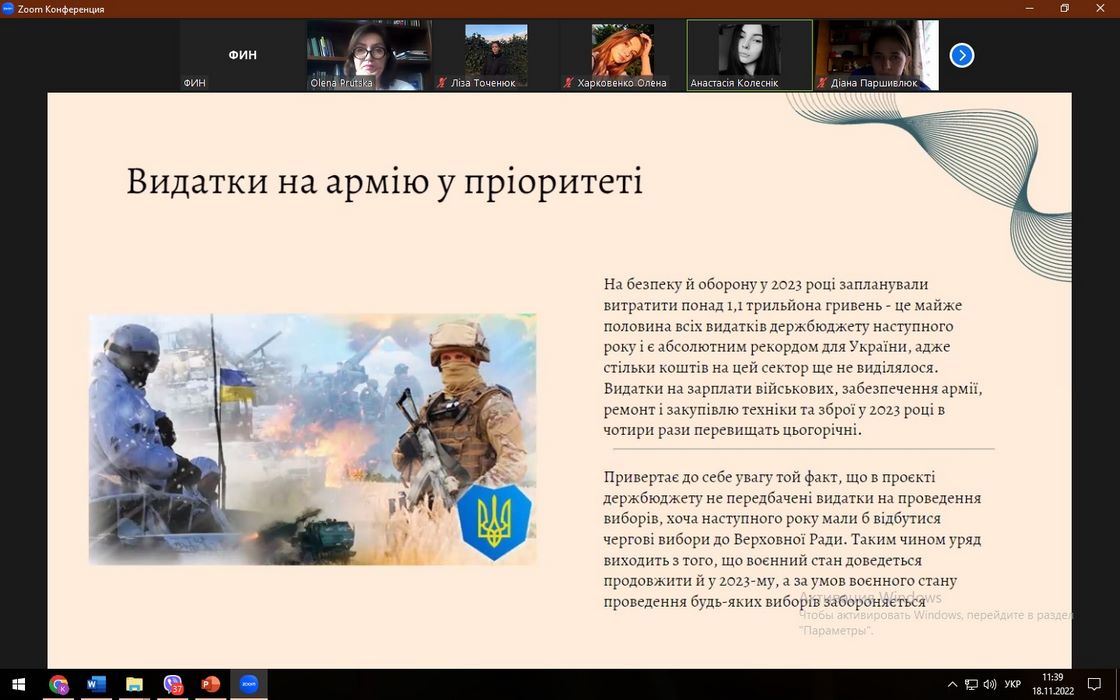This screenshot has height=700, width=1120.
Task: Open the taskbar clock and date
Action: [1052, 684]
